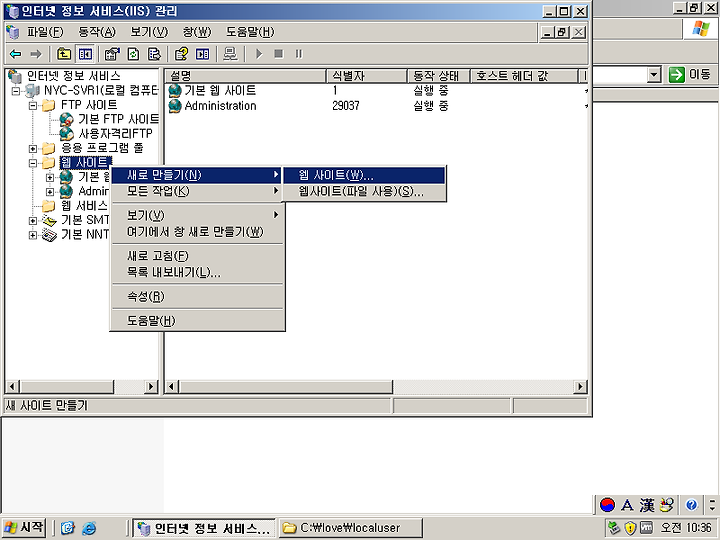This screenshot has height=540, width=720.
Task: Click 기본 웹 사이트 globe icon in list
Action: pyautogui.click(x=174, y=91)
